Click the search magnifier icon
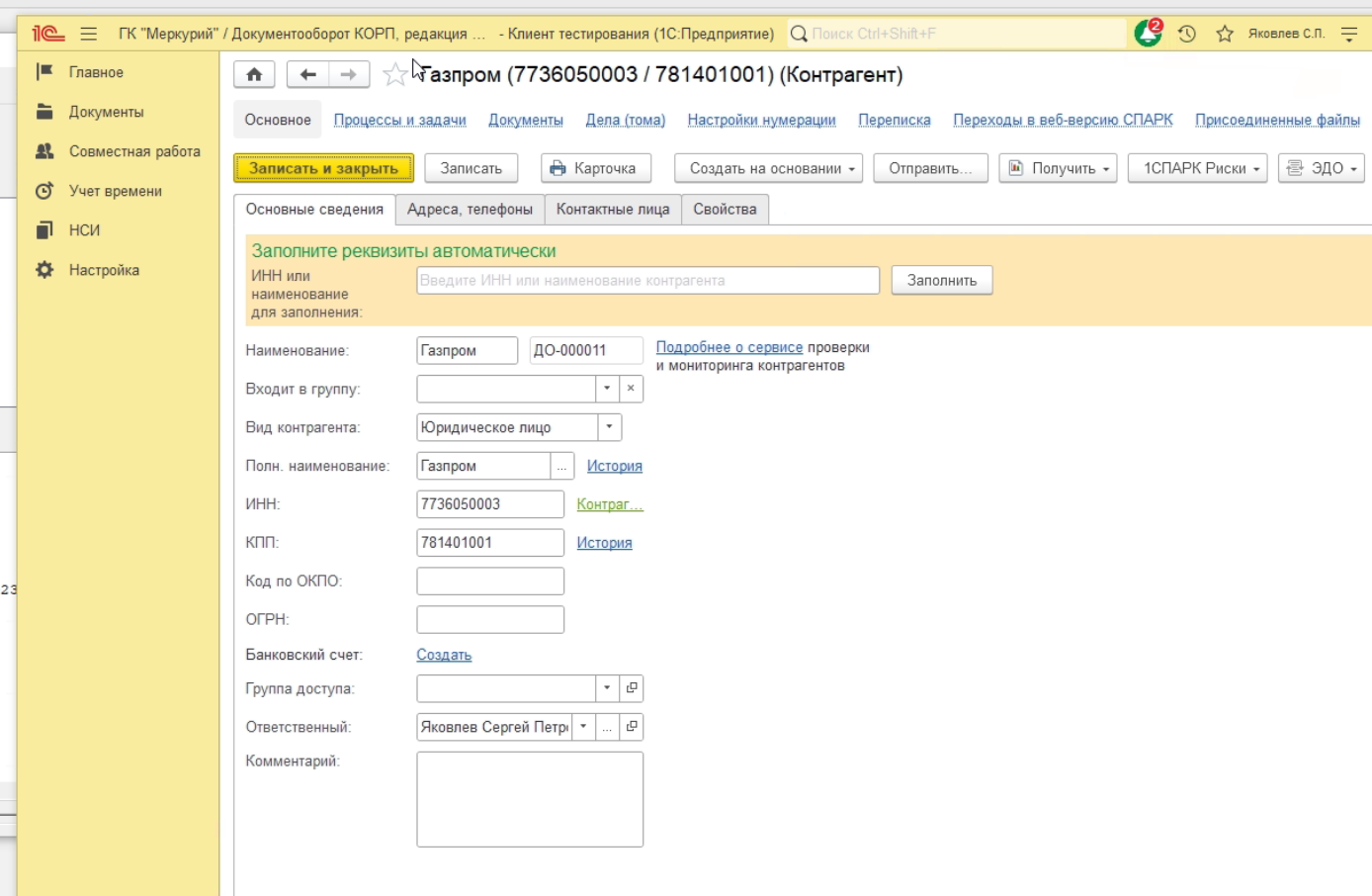Viewport: 1372px width, 896px height. [799, 34]
